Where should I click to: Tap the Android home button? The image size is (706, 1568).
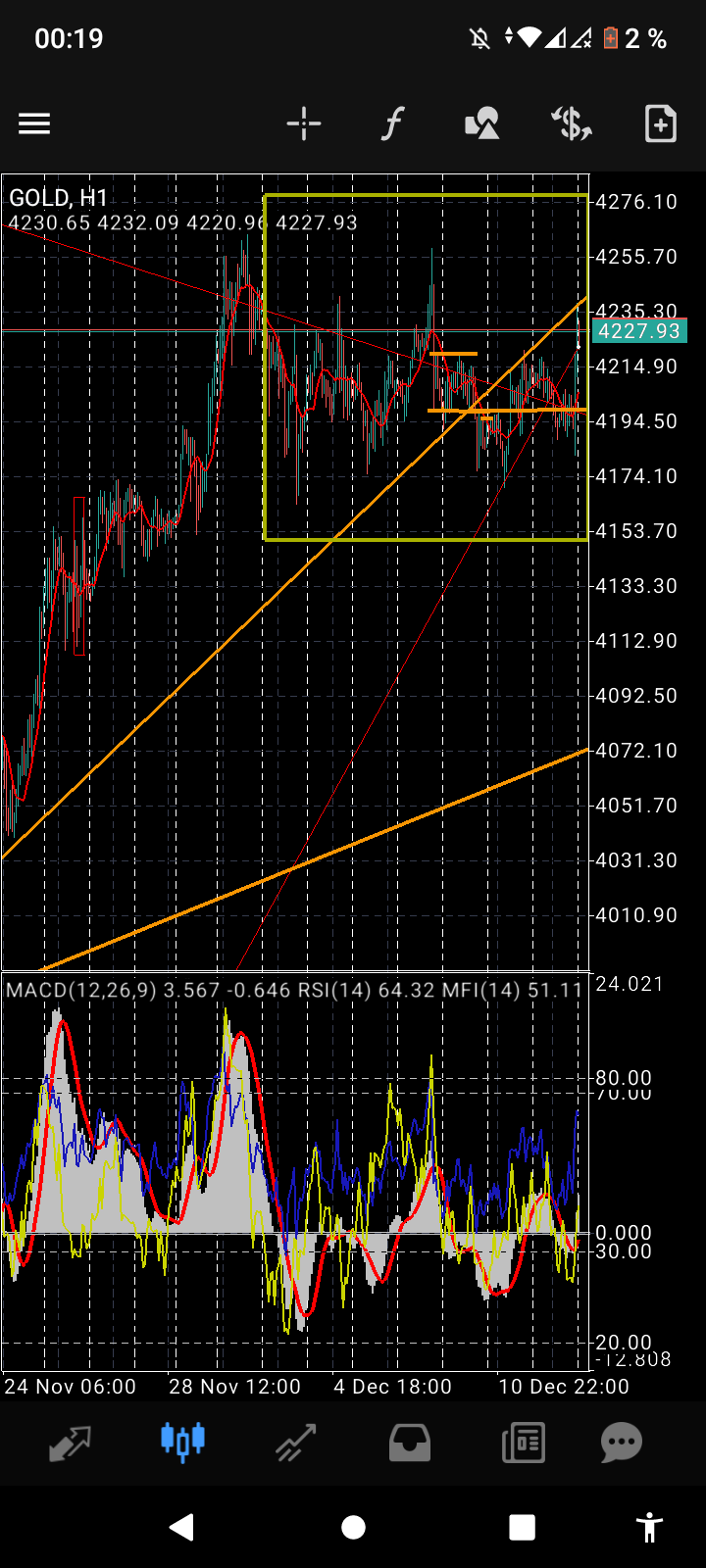[x=353, y=1527]
